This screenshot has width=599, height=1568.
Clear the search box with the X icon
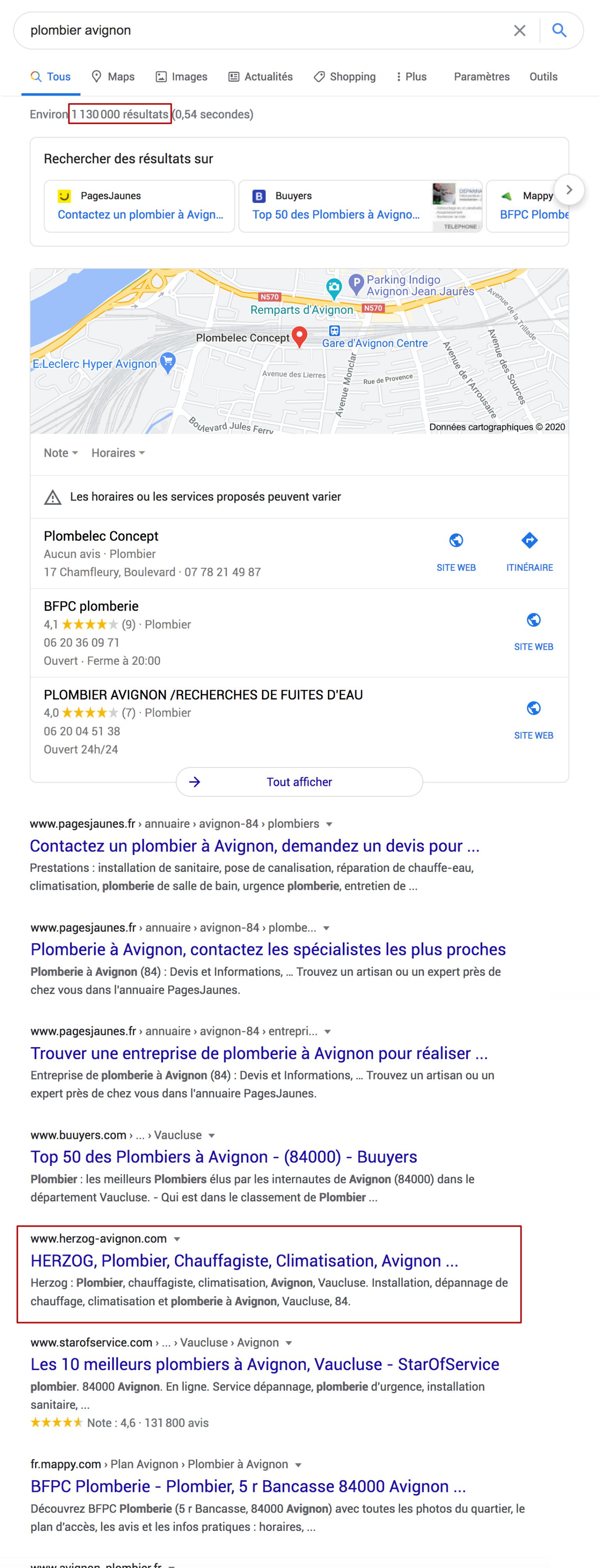pos(519,30)
